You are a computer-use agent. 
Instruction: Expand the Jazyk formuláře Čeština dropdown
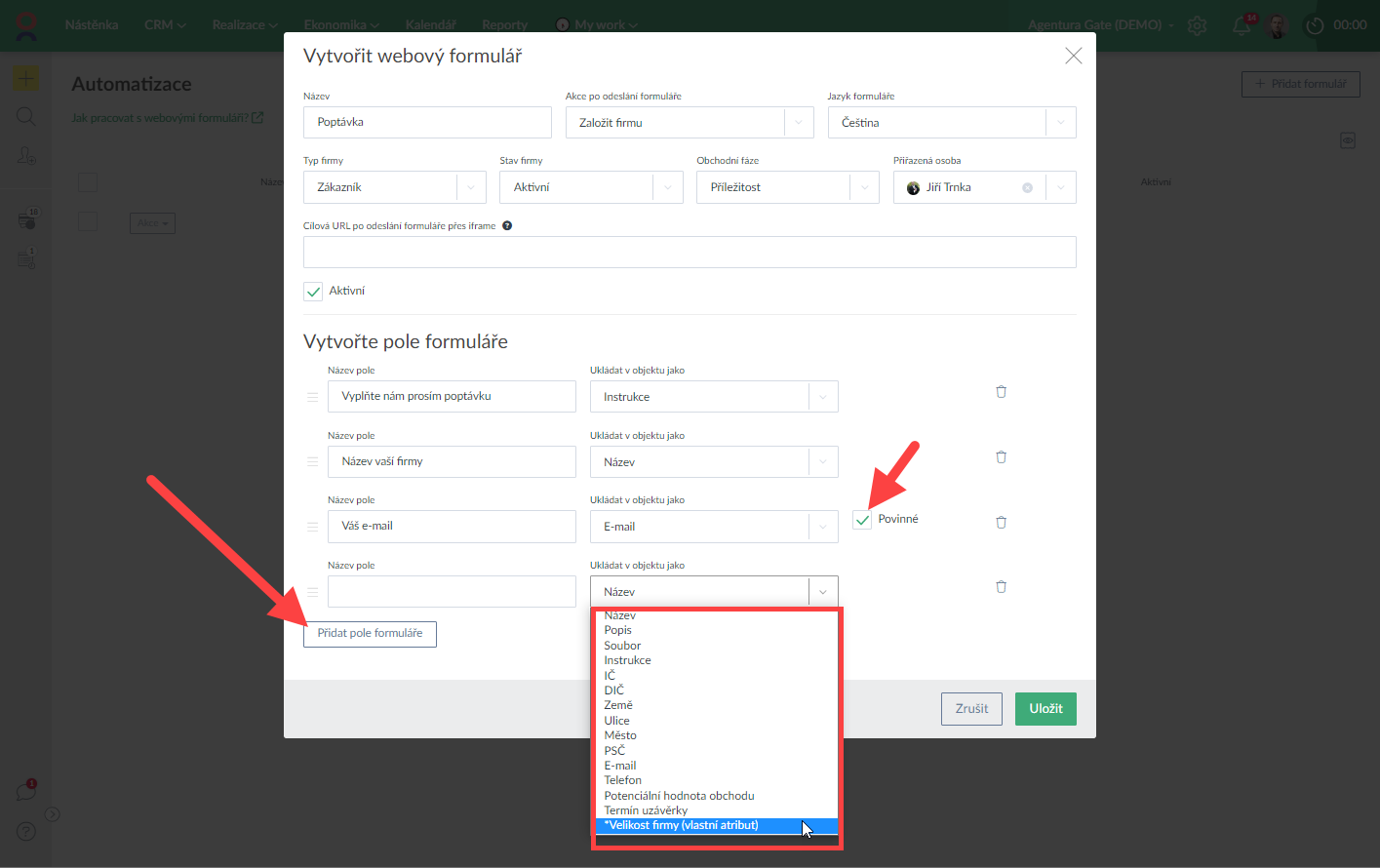tap(1060, 123)
